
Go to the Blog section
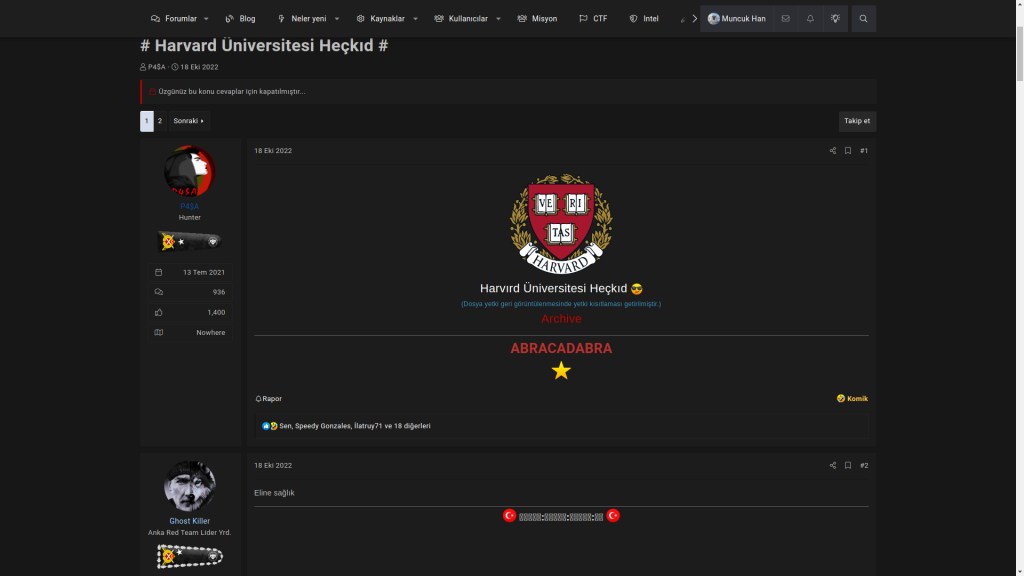point(240,18)
